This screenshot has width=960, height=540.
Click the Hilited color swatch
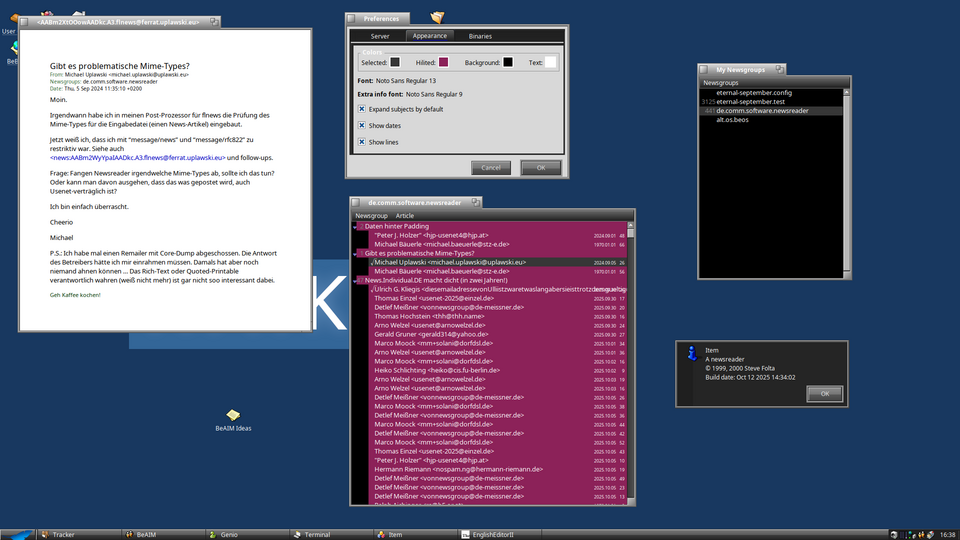(x=443, y=62)
